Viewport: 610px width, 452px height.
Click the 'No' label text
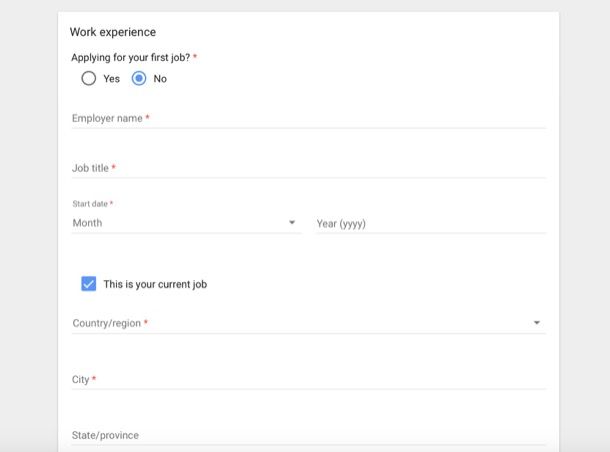pos(160,79)
